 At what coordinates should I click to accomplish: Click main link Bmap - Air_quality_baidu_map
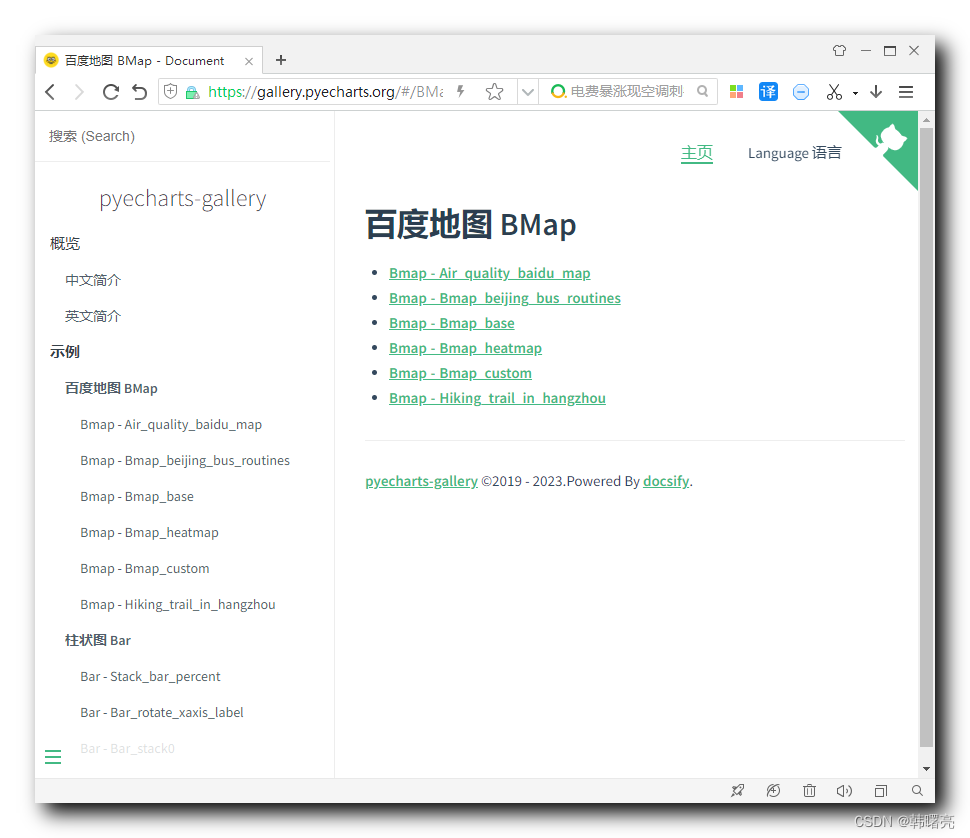[489, 273]
